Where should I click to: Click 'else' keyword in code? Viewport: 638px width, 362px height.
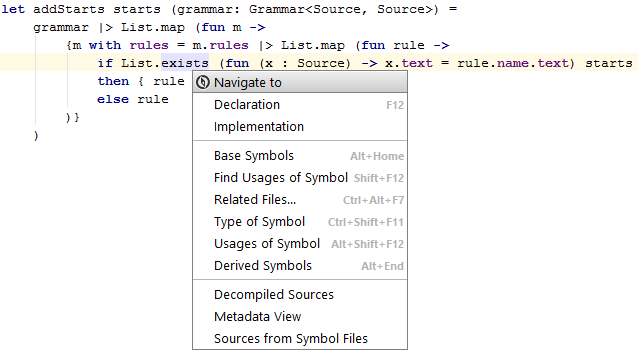[x=113, y=99]
